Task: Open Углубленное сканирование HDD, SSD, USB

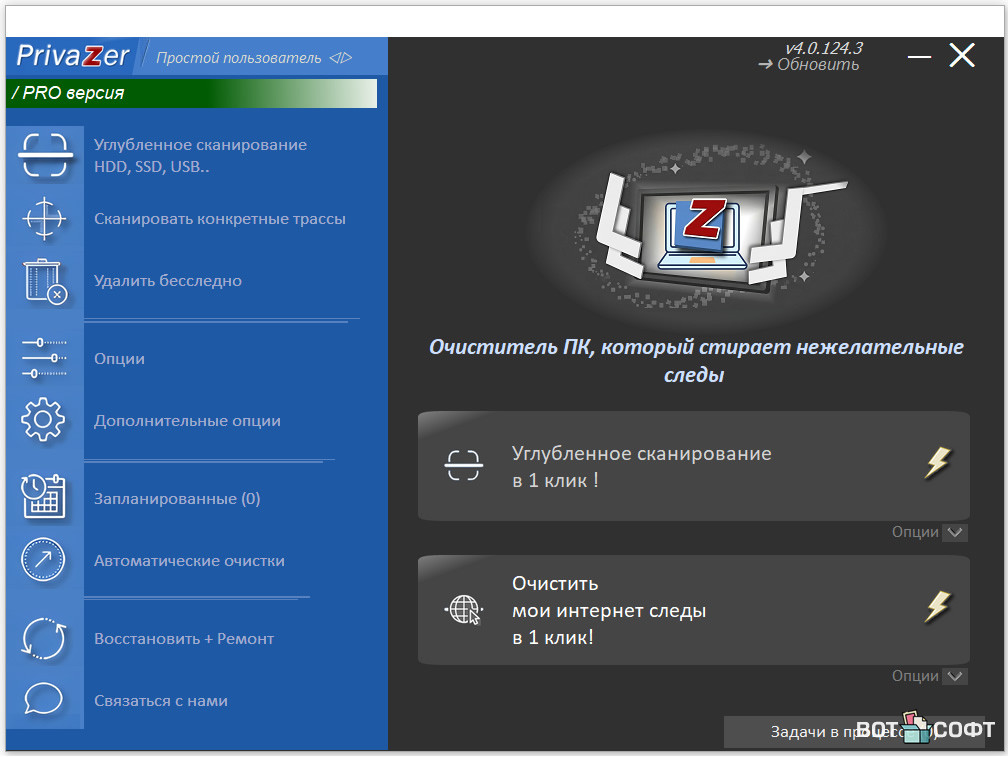Action: pyautogui.click(x=200, y=156)
